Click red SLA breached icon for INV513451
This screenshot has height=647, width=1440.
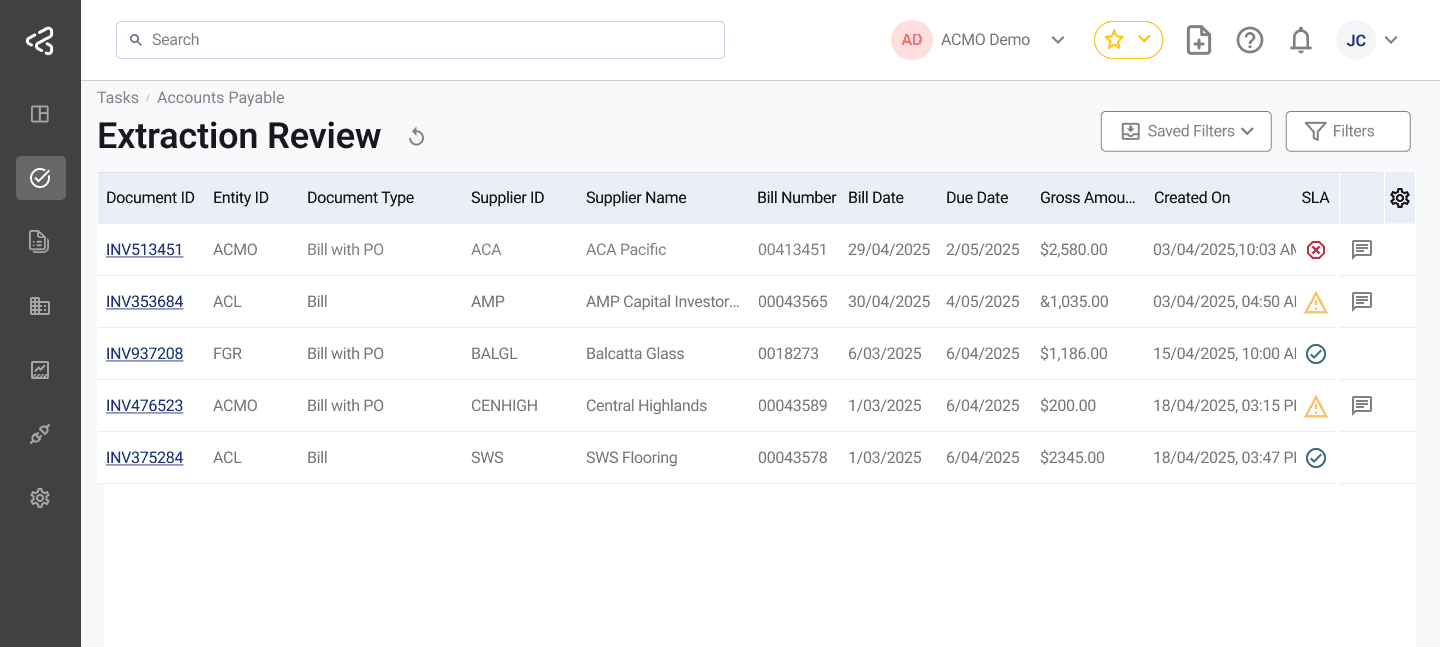click(1316, 250)
